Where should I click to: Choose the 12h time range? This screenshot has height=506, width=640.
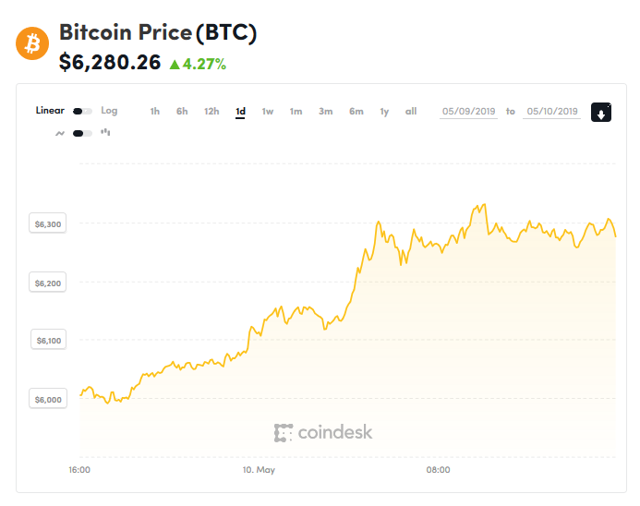click(x=211, y=111)
